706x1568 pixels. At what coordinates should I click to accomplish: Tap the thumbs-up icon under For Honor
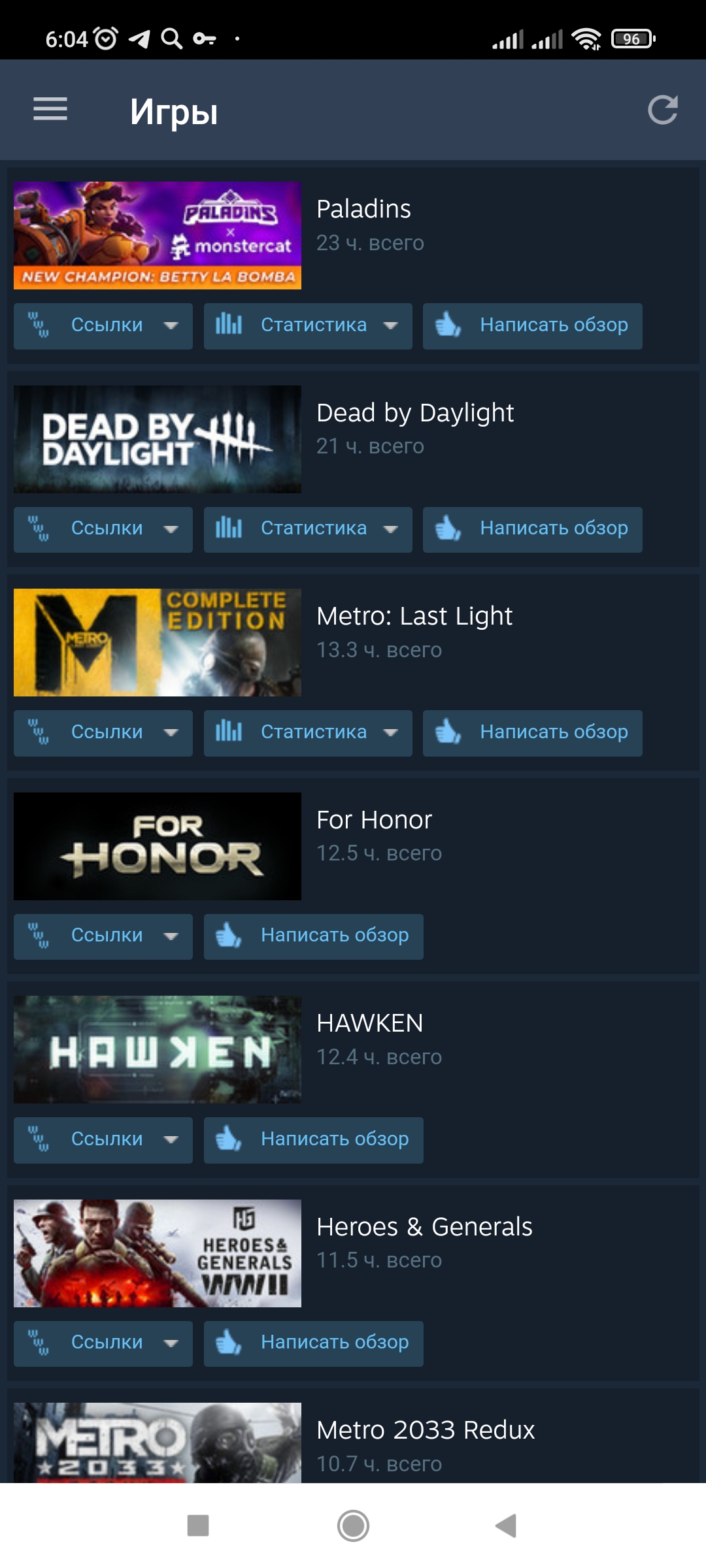pos(229,936)
